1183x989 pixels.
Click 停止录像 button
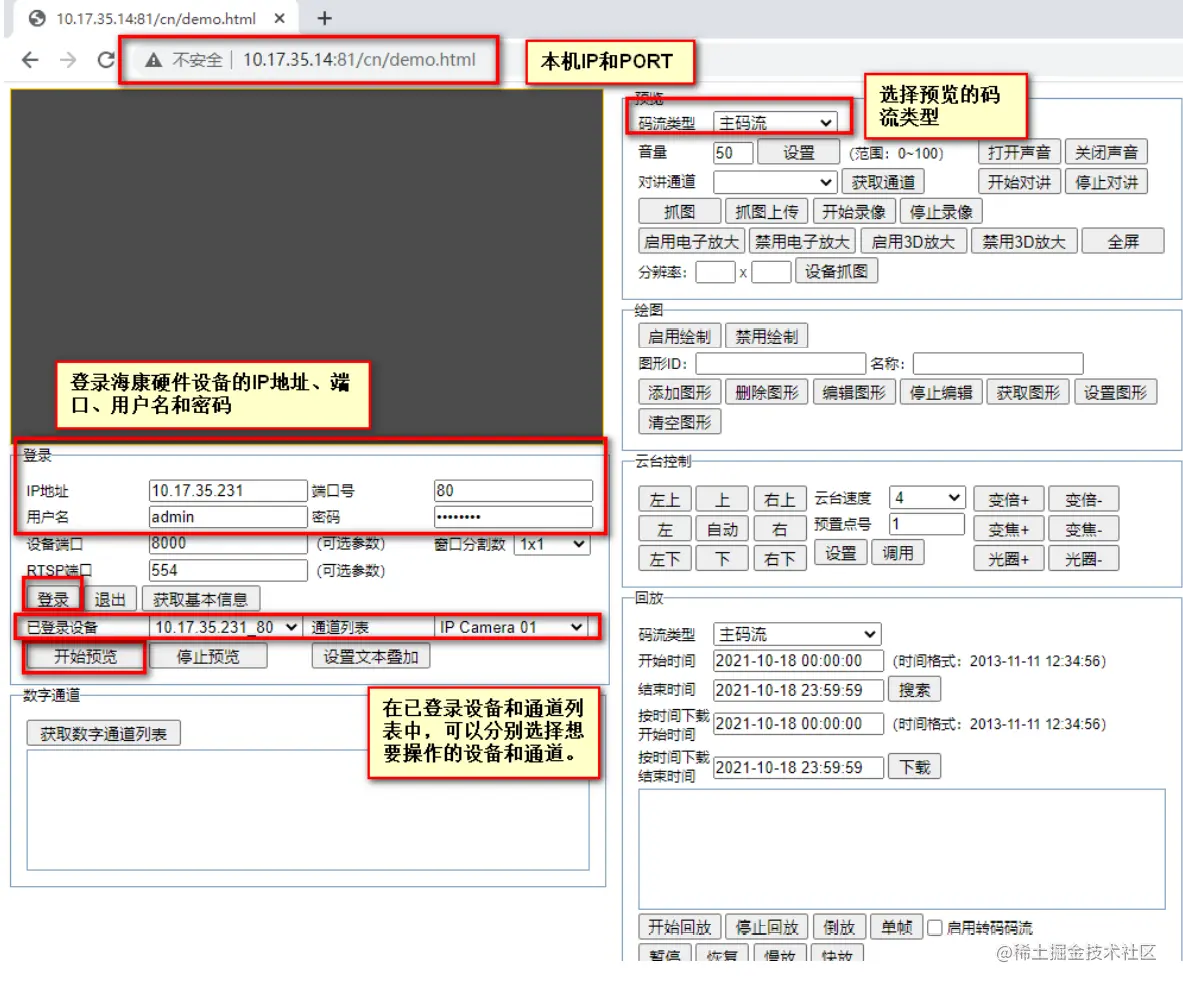941,212
